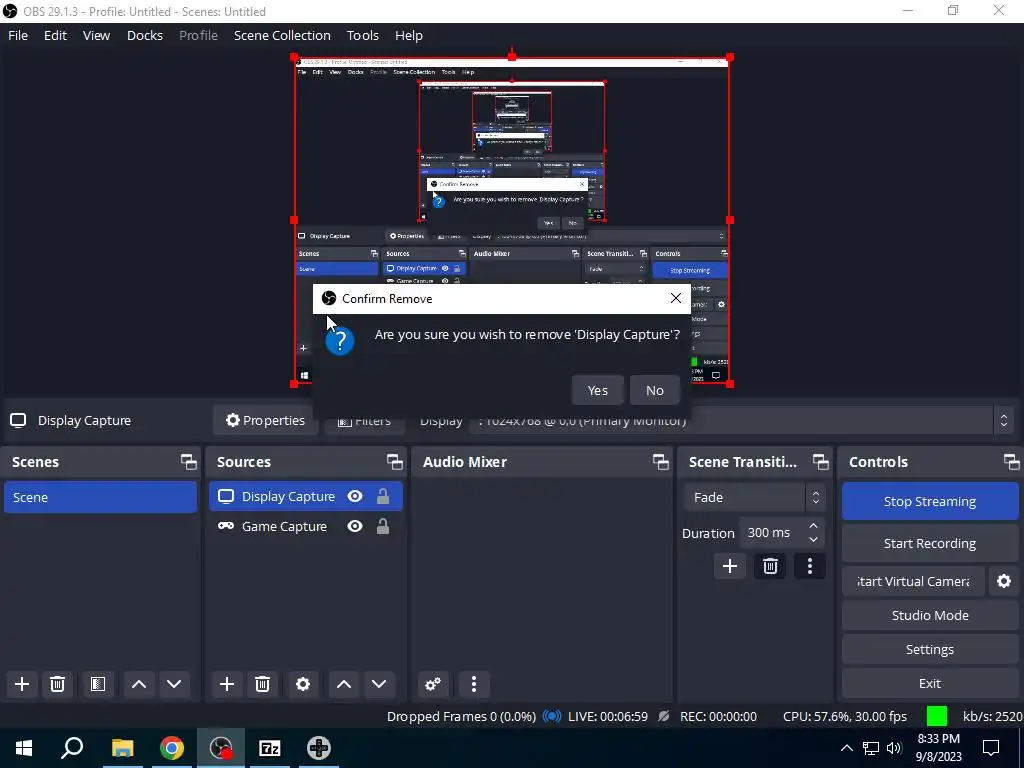Enable Studio Mode
The width and height of the screenshot is (1024, 768).
click(x=930, y=615)
